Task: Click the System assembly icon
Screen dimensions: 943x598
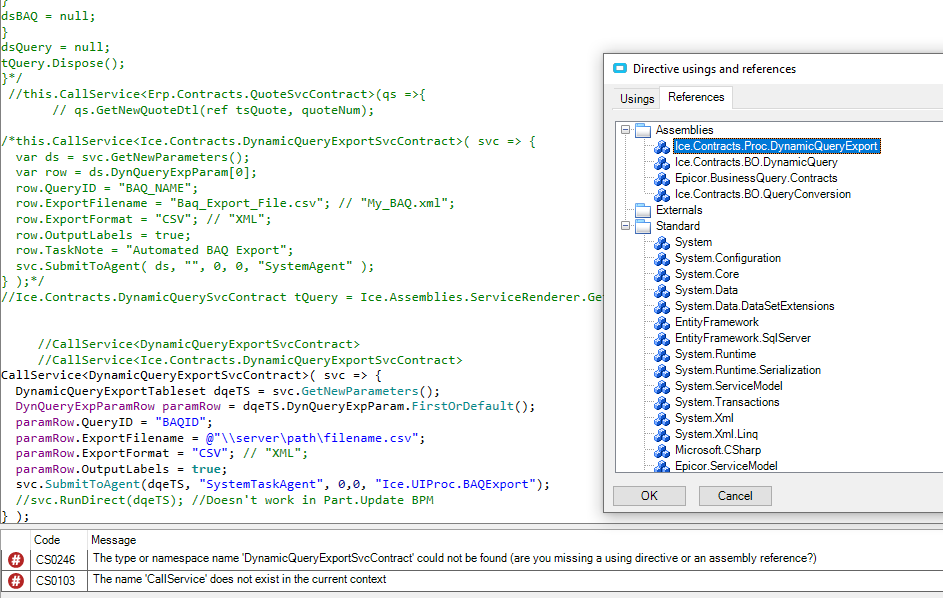Action: coord(662,242)
